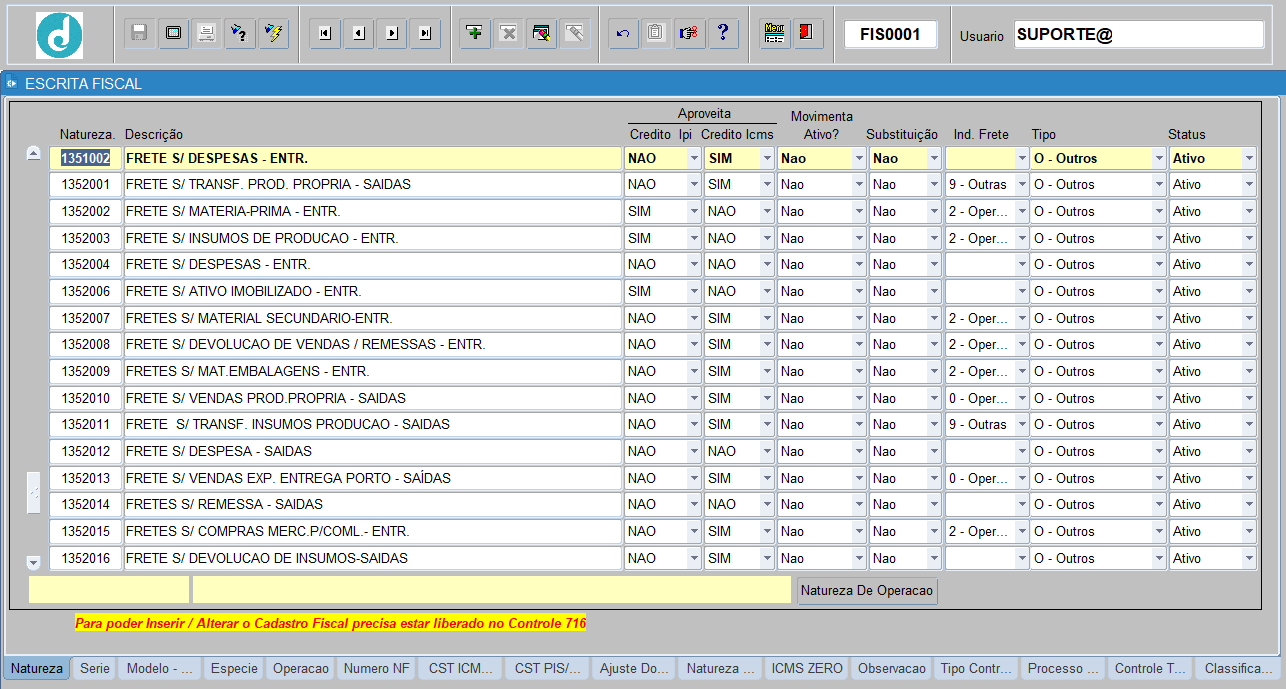
Task: Jump to the last record
Action: (425, 34)
